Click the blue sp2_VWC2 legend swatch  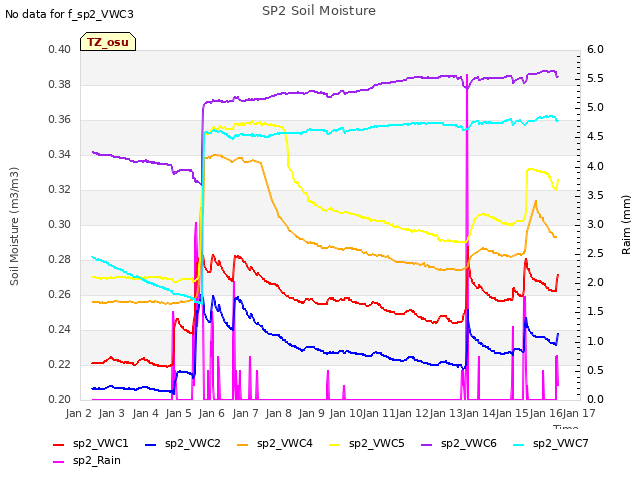click(x=151, y=444)
